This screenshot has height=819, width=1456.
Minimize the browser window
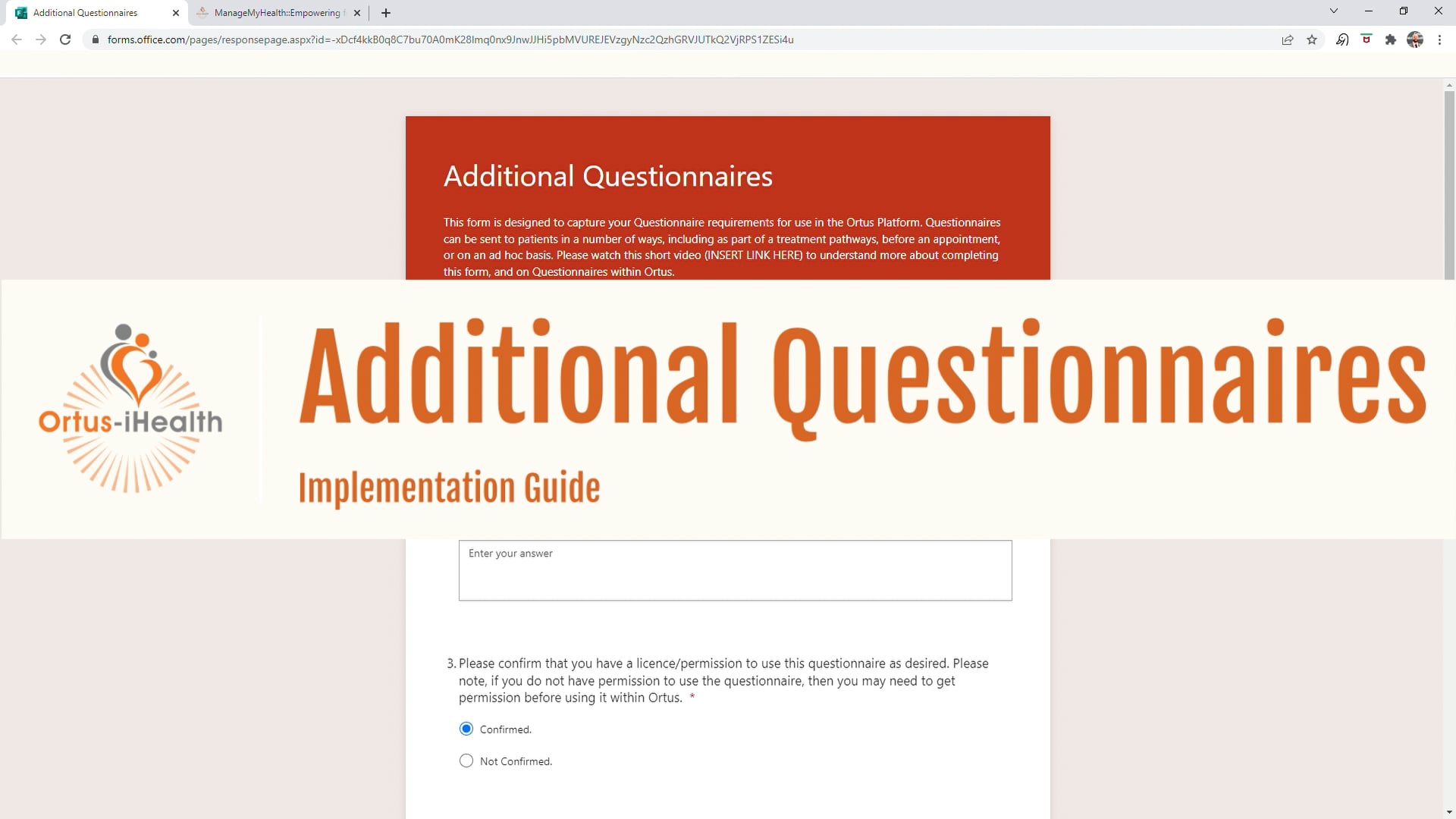tap(1369, 11)
